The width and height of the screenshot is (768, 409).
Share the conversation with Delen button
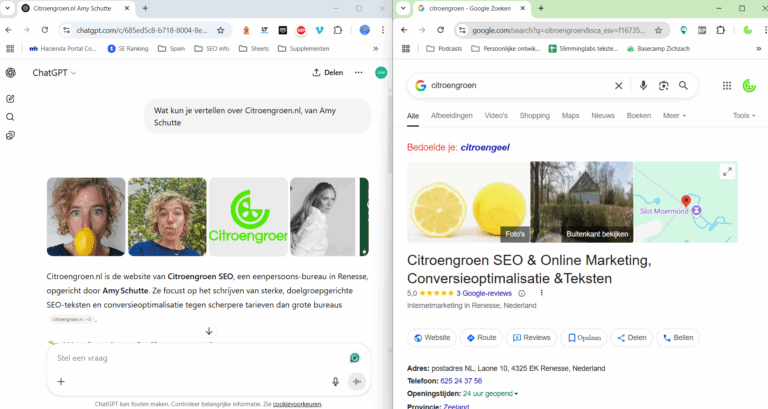point(328,72)
